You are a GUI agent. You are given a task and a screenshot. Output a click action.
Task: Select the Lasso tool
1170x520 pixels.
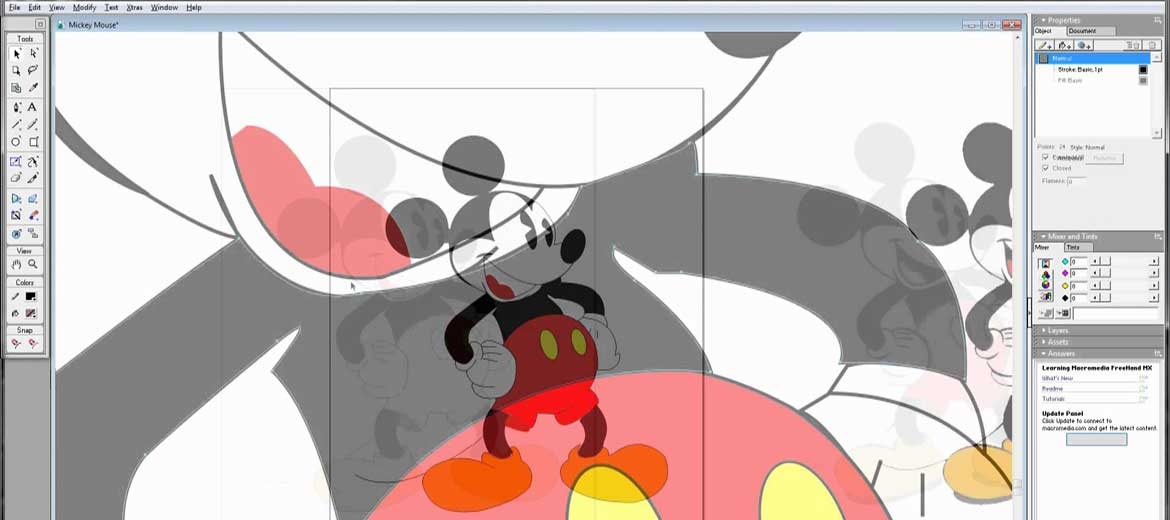[33, 70]
